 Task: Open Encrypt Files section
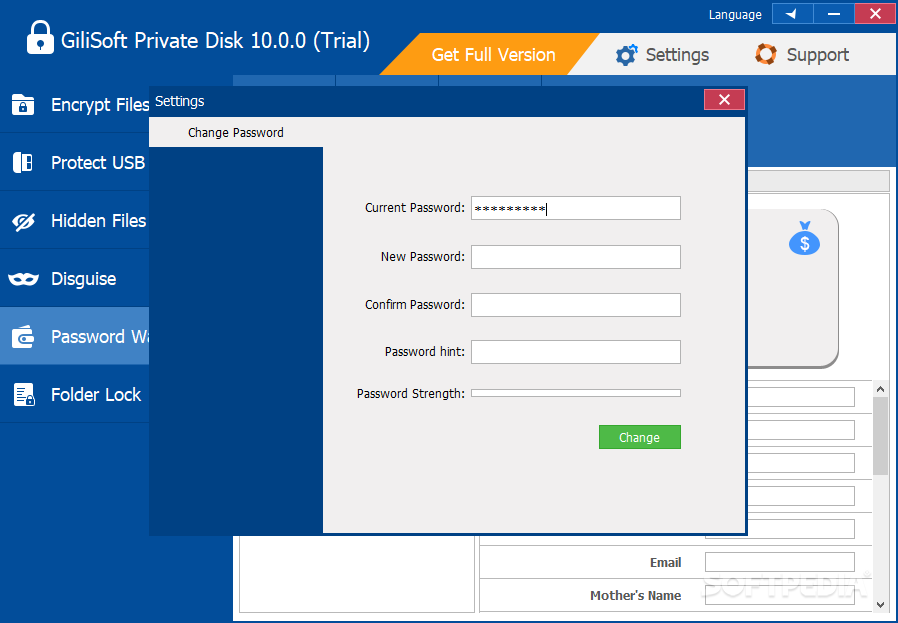(74, 105)
